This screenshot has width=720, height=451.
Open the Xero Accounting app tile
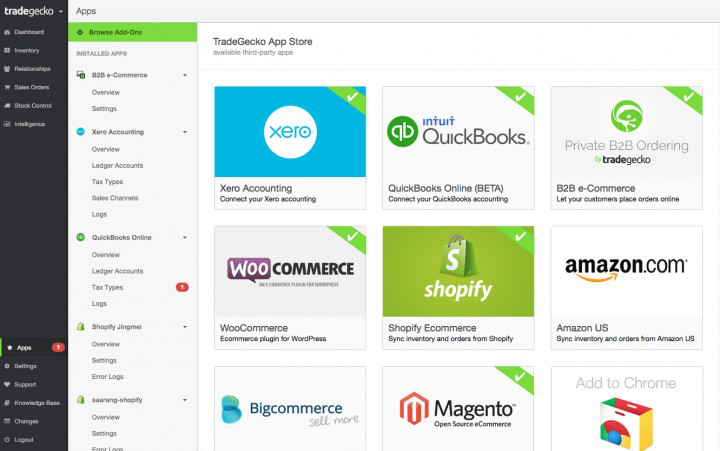click(x=290, y=148)
